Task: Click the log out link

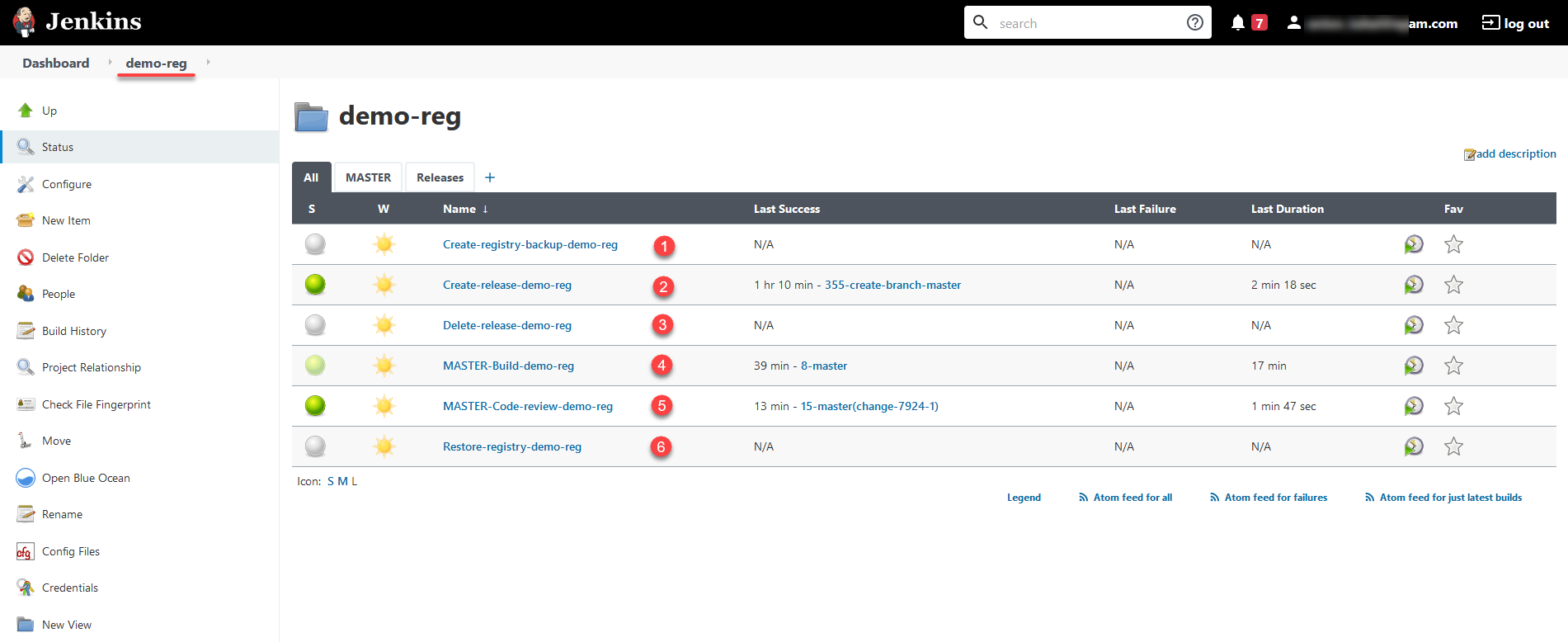Action: tap(1515, 22)
